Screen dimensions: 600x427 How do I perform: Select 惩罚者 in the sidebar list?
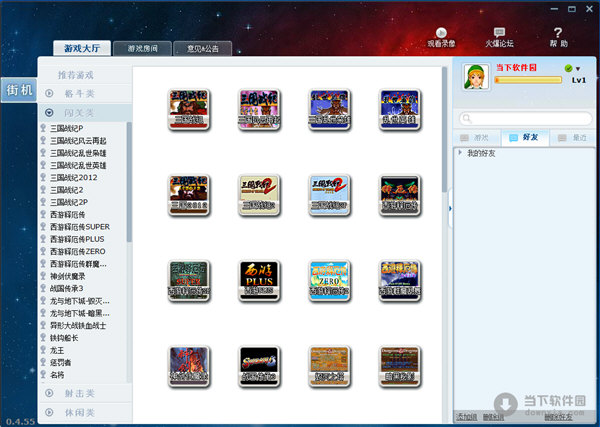[x=60, y=362]
